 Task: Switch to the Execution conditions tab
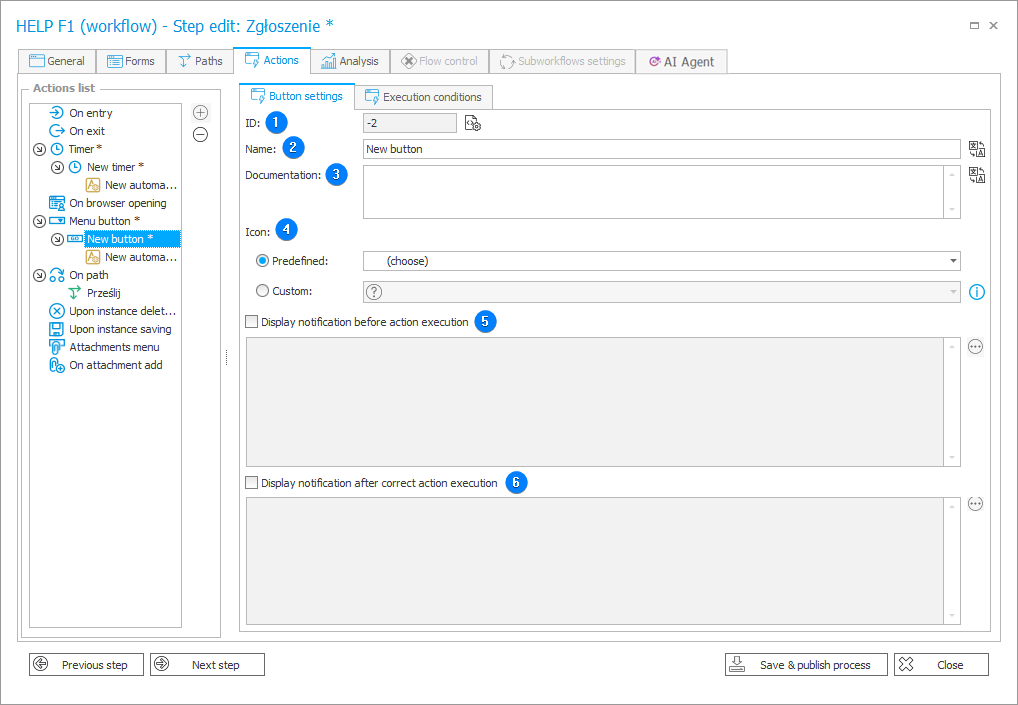(423, 97)
